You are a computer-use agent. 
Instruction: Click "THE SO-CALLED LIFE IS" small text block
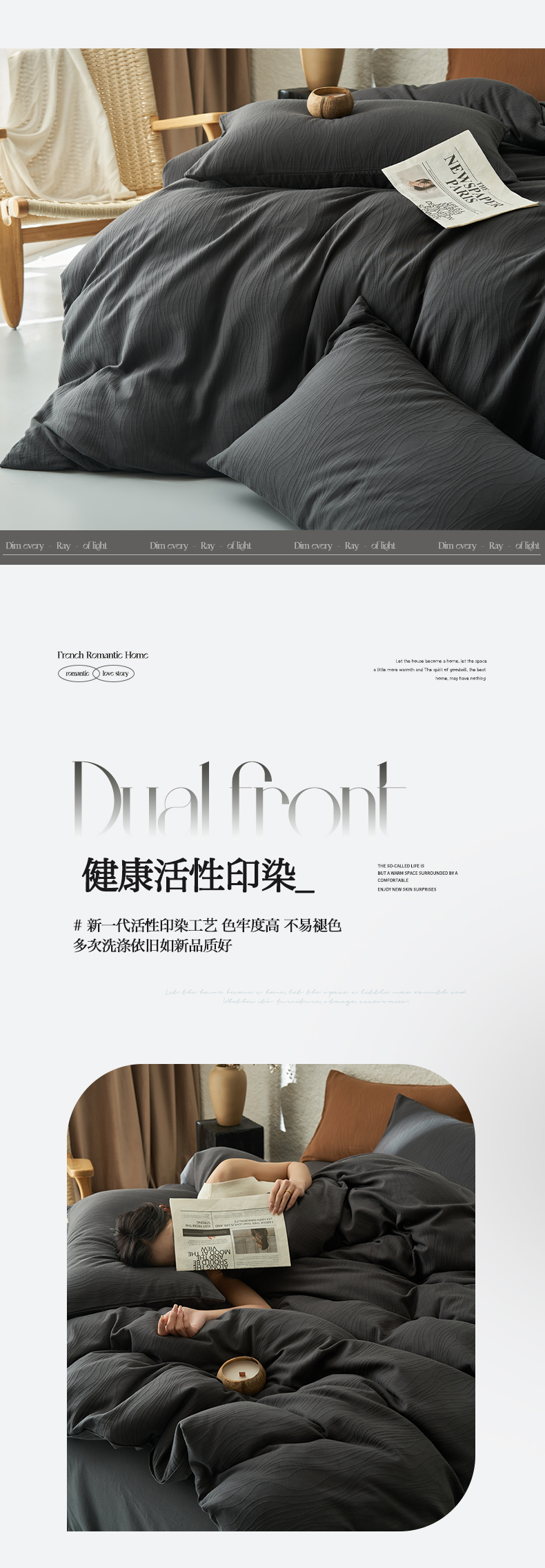[417, 877]
